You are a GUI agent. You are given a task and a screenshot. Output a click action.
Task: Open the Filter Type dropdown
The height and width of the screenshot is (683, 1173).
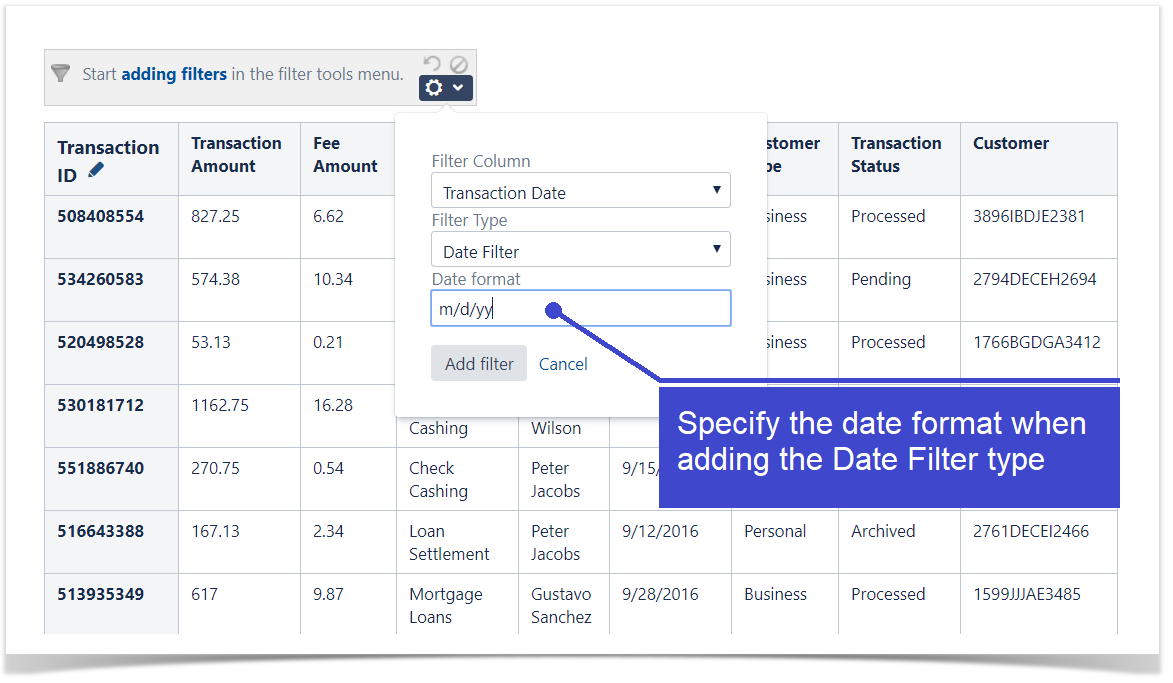click(580, 251)
